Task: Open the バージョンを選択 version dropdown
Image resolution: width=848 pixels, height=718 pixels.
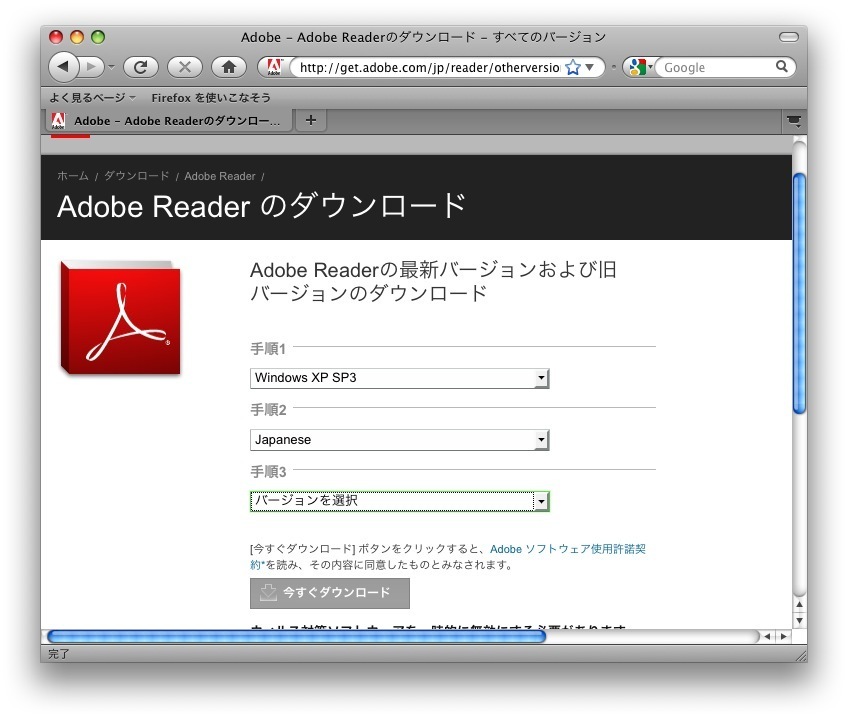Action: [400, 501]
